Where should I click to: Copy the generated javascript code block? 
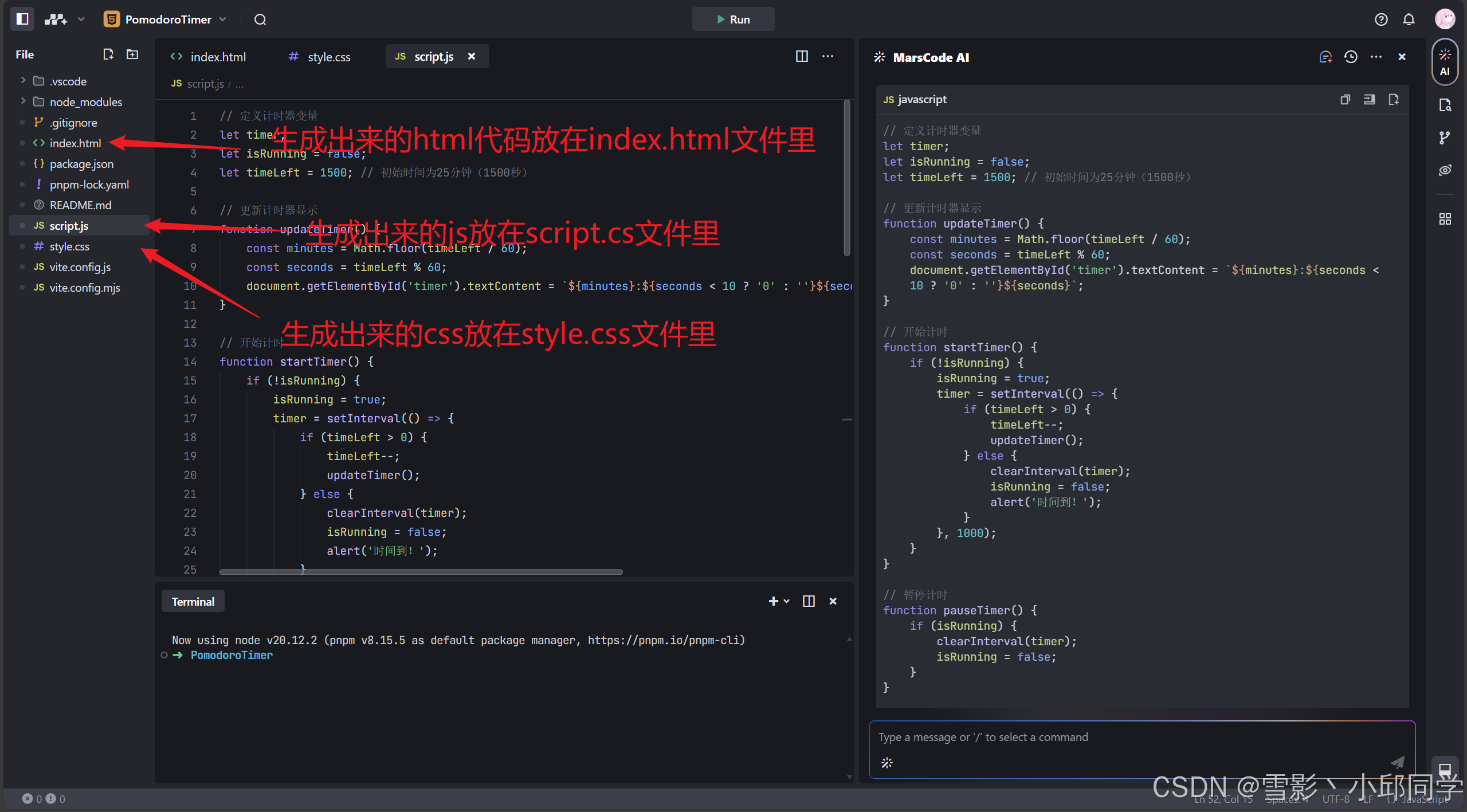1345,100
